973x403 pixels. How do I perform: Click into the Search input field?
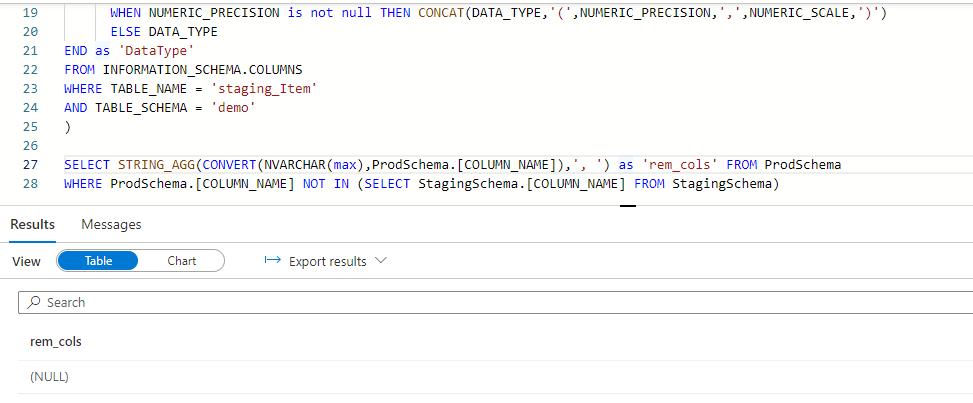(500, 302)
